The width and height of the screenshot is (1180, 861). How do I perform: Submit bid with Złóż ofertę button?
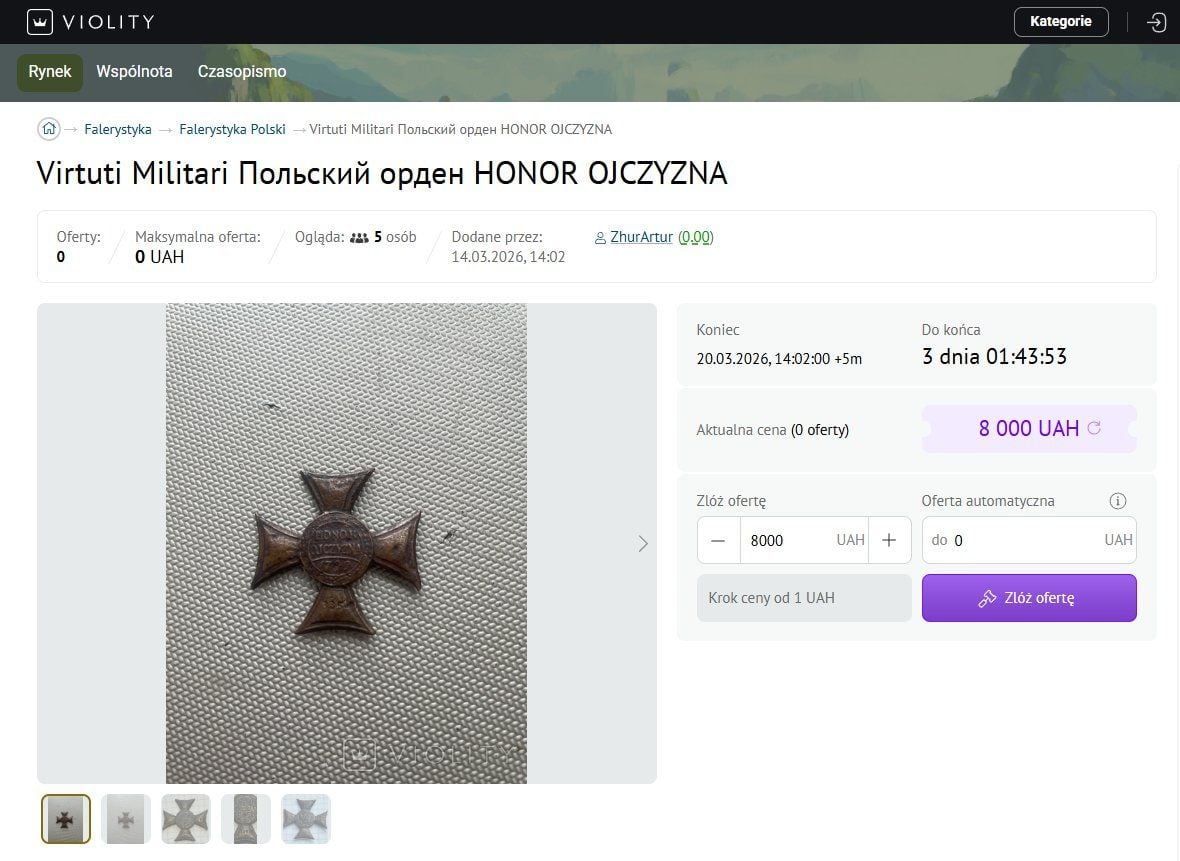point(1029,598)
